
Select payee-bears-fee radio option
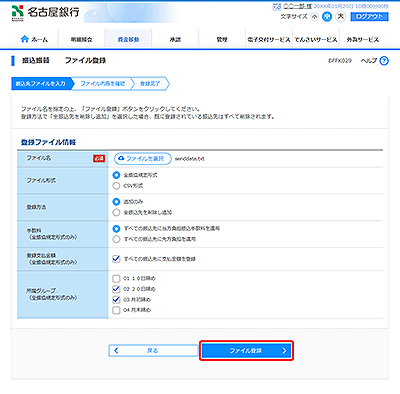click(x=116, y=239)
